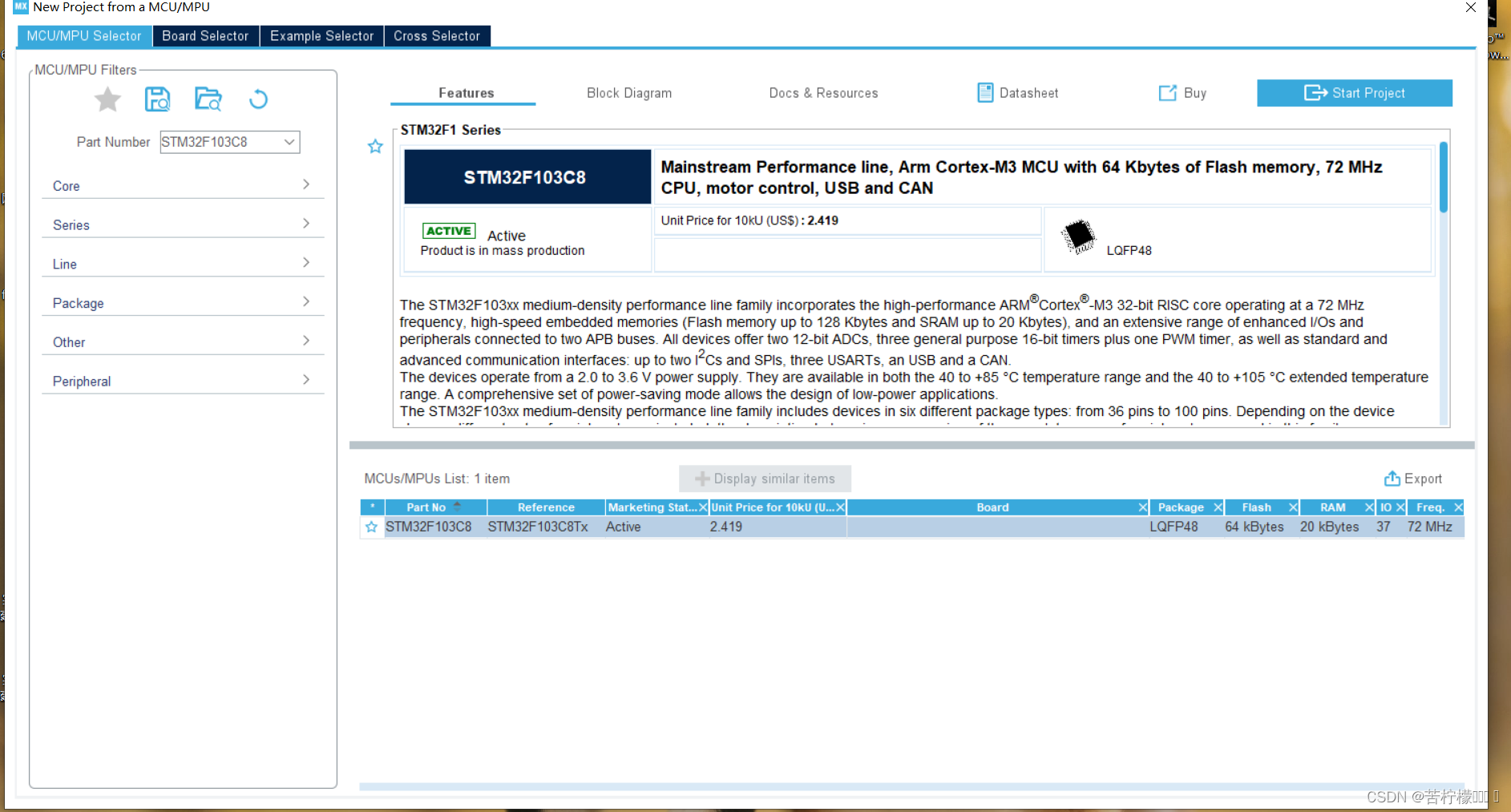Remove RAM column via X

(x=1369, y=507)
